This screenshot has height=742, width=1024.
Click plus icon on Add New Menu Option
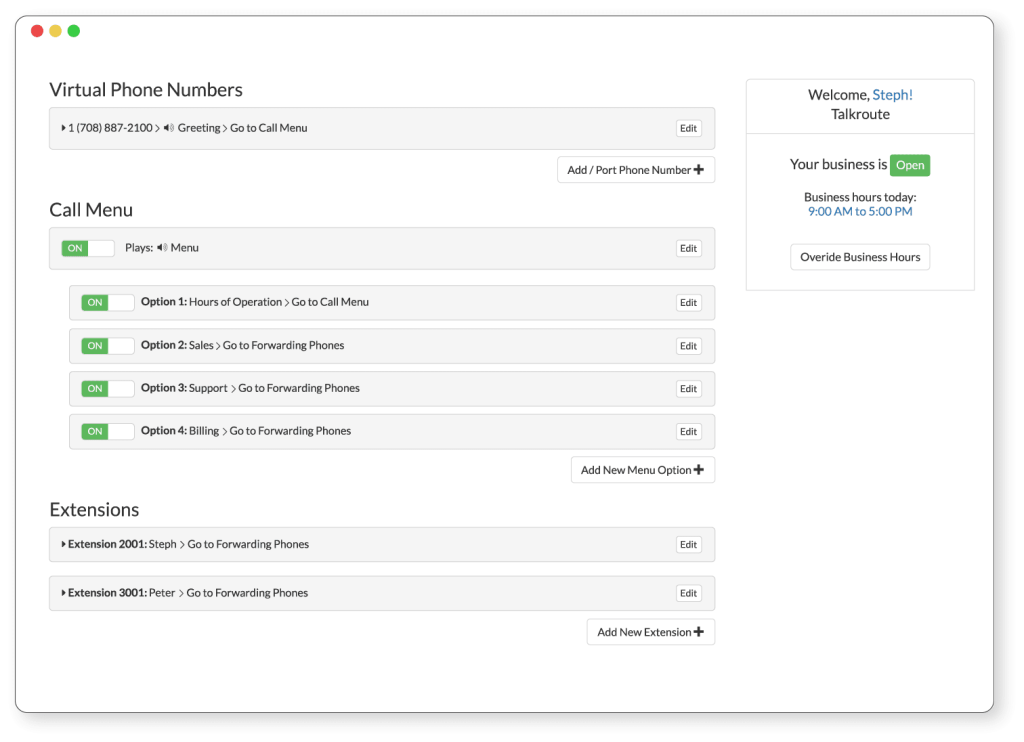pos(699,470)
